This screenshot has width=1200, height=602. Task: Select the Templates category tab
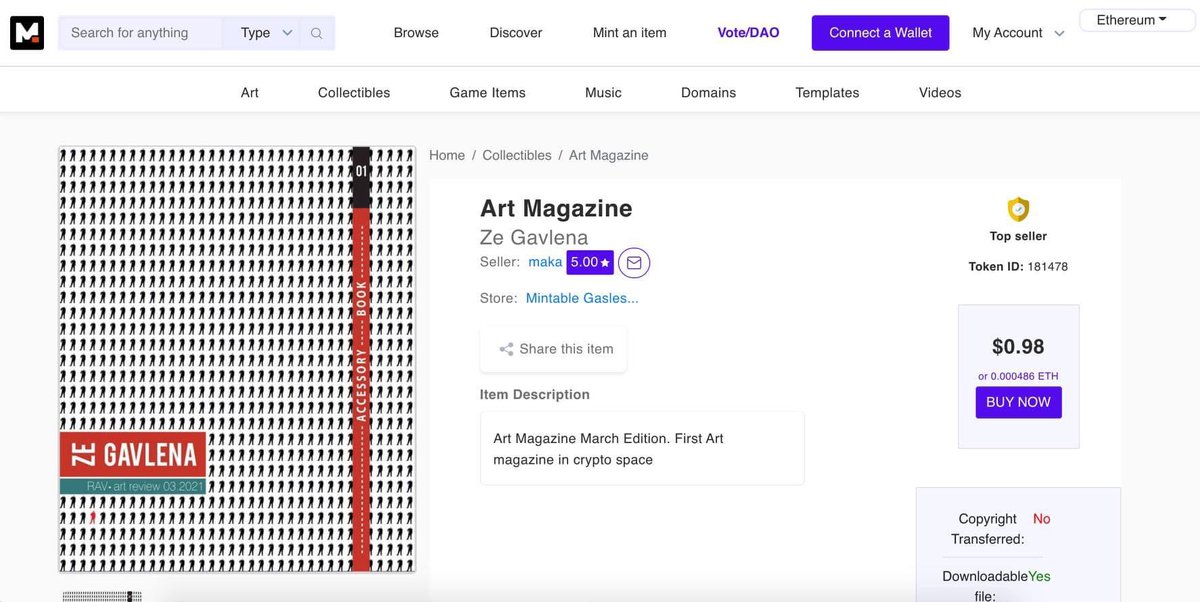(827, 92)
